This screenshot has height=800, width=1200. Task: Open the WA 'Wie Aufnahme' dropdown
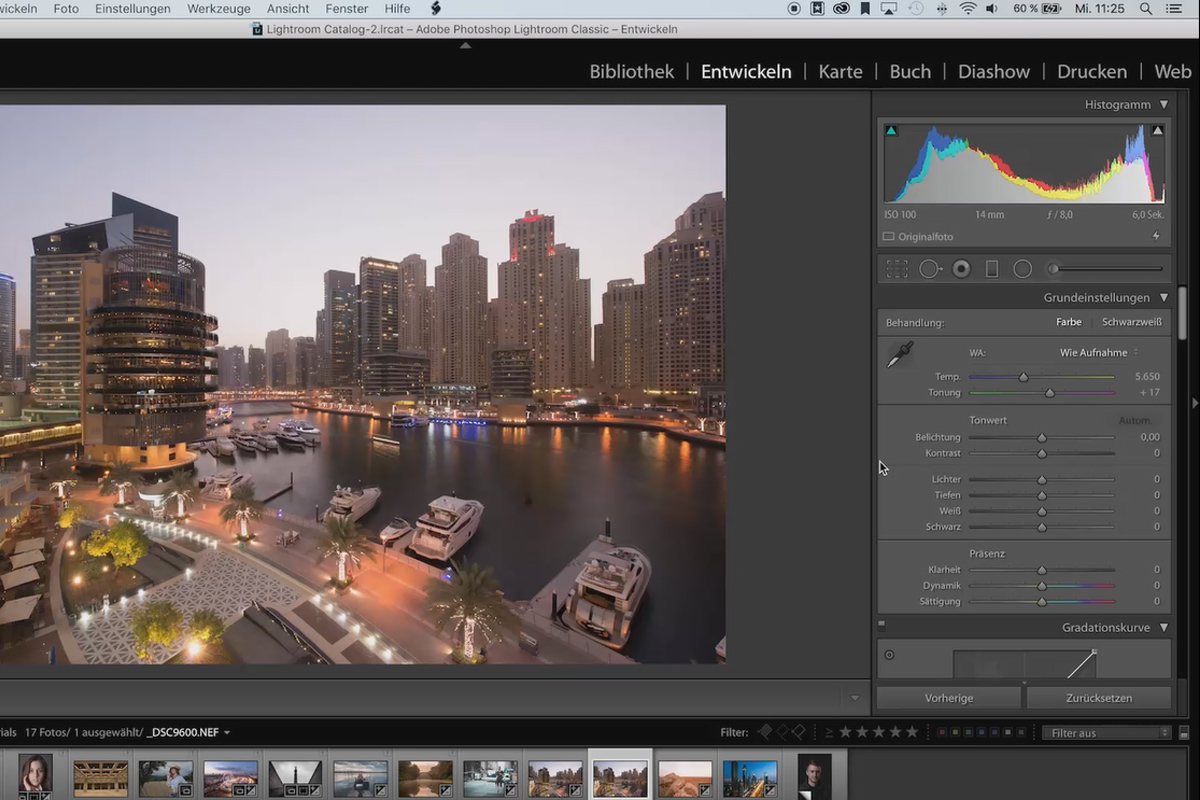coord(1098,353)
